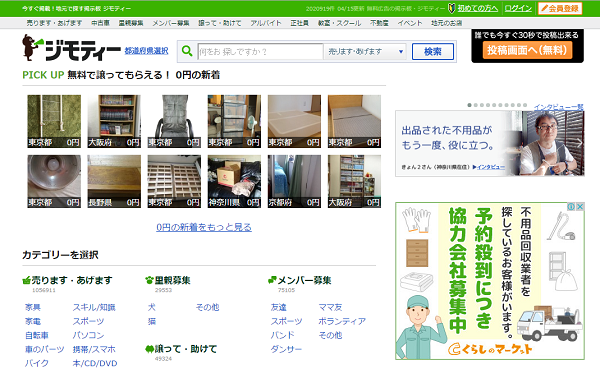Open the 猫 category link
The image size is (600, 369).
click(x=152, y=322)
